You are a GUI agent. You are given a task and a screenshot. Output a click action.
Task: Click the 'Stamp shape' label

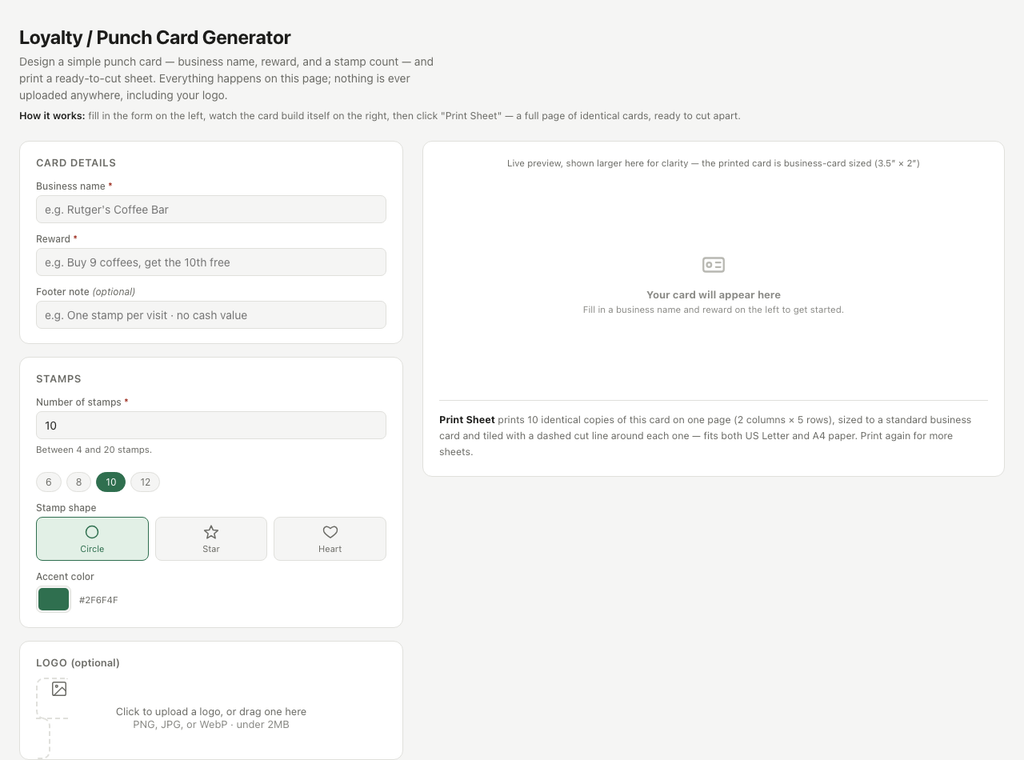(x=66, y=508)
